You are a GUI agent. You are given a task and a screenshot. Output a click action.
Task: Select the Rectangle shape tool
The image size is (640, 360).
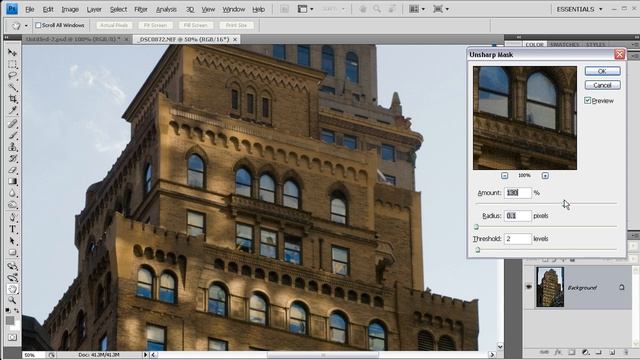(x=12, y=252)
